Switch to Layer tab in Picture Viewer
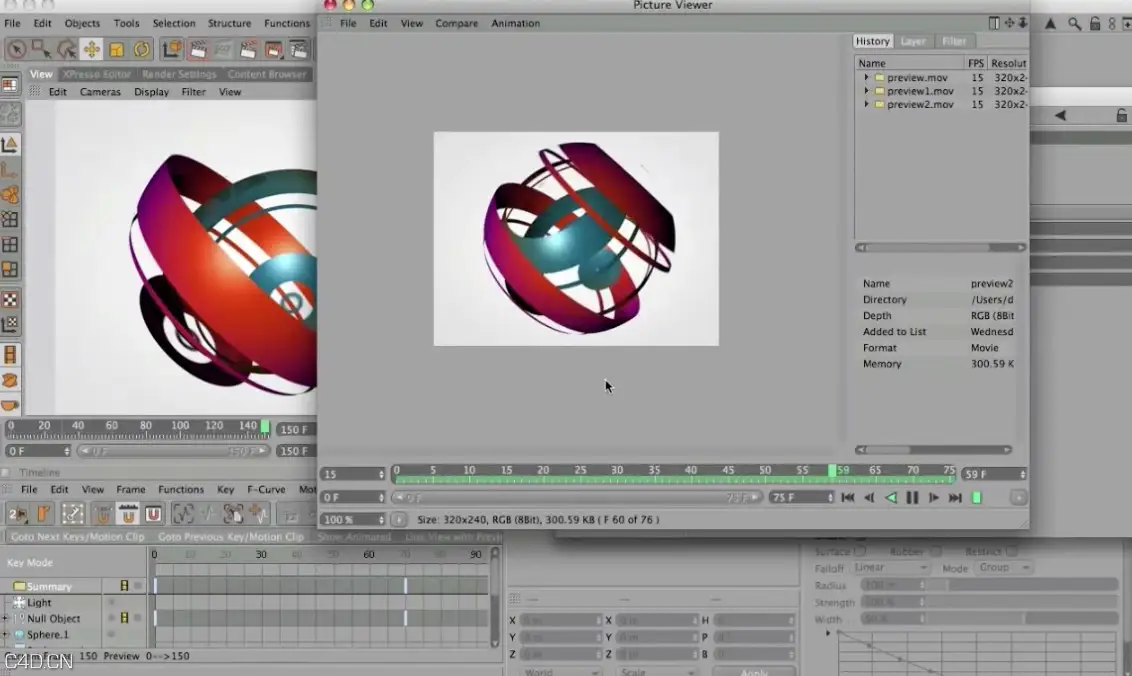This screenshot has height=676, width=1132. tap(913, 41)
